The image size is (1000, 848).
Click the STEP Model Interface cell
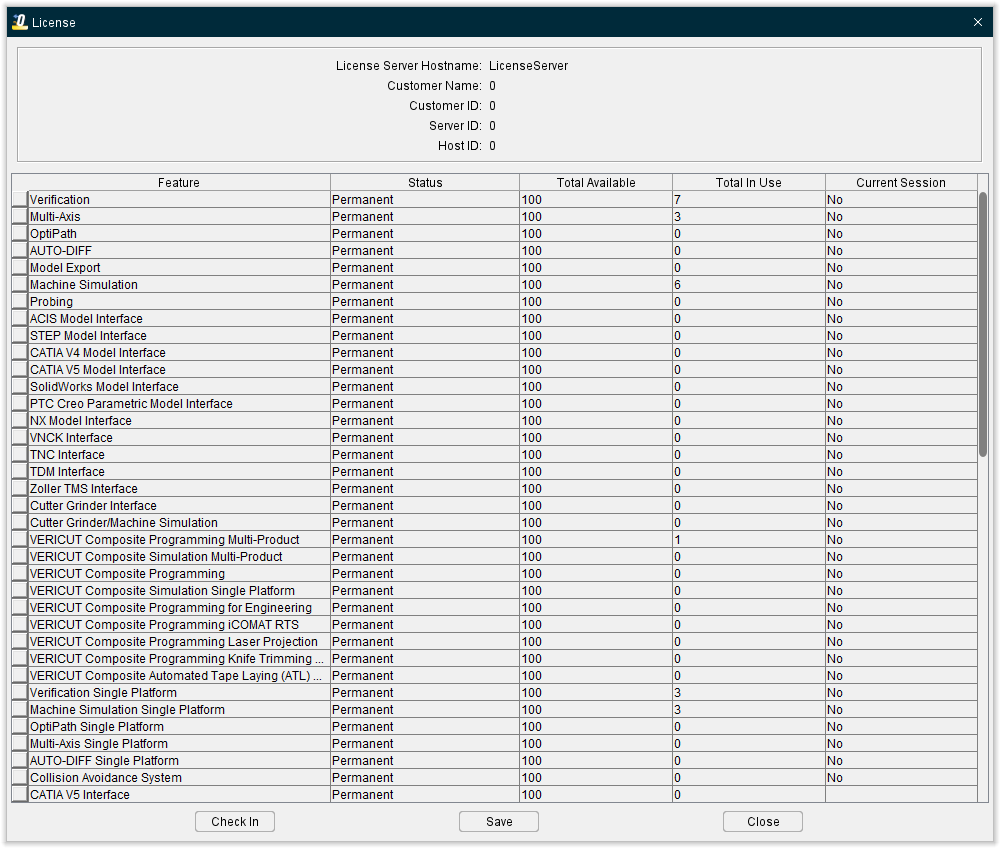(x=179, y=335)
